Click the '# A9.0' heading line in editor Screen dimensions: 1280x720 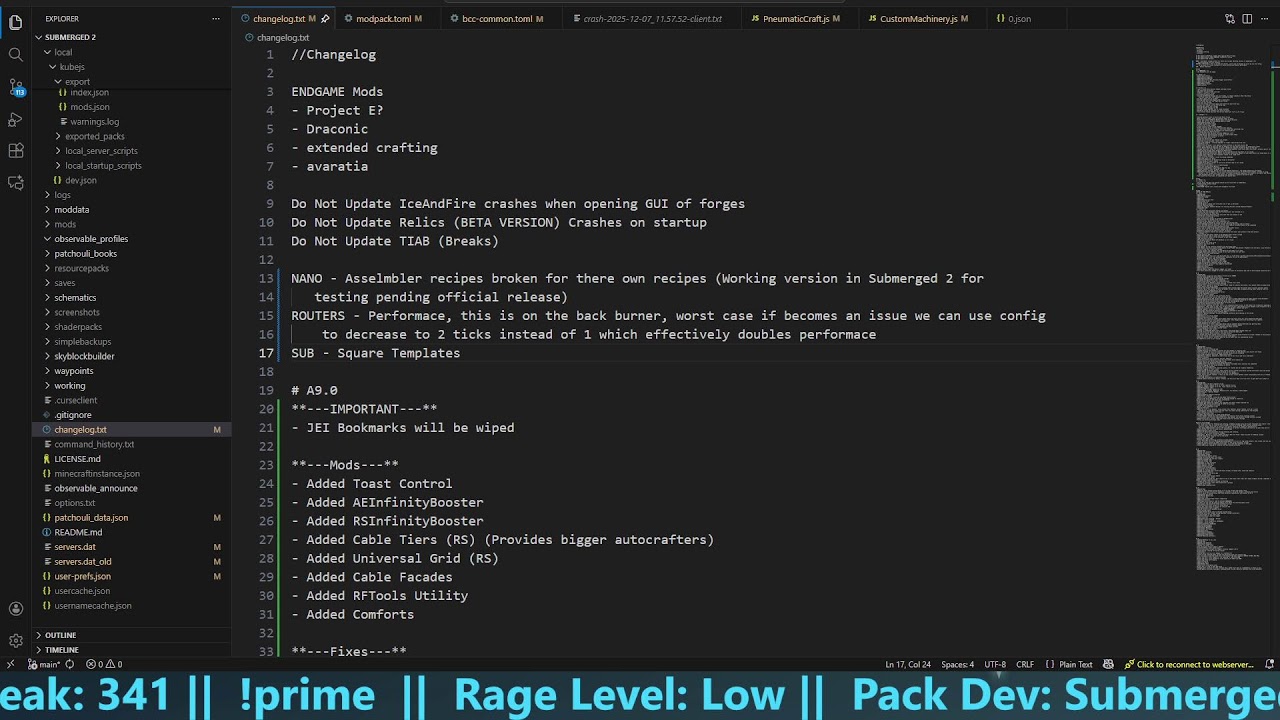(314, 390)
